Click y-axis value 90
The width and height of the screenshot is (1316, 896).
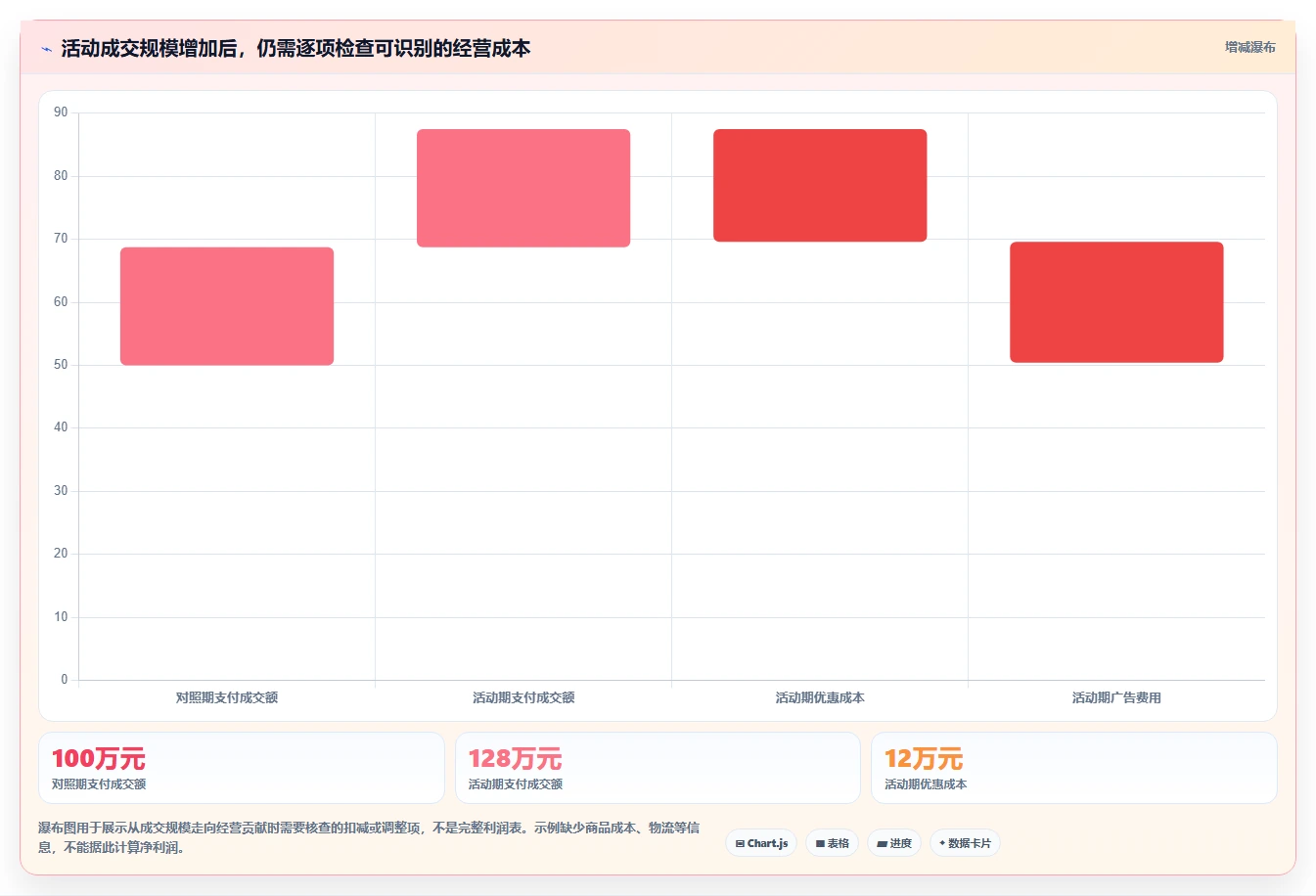61,112
